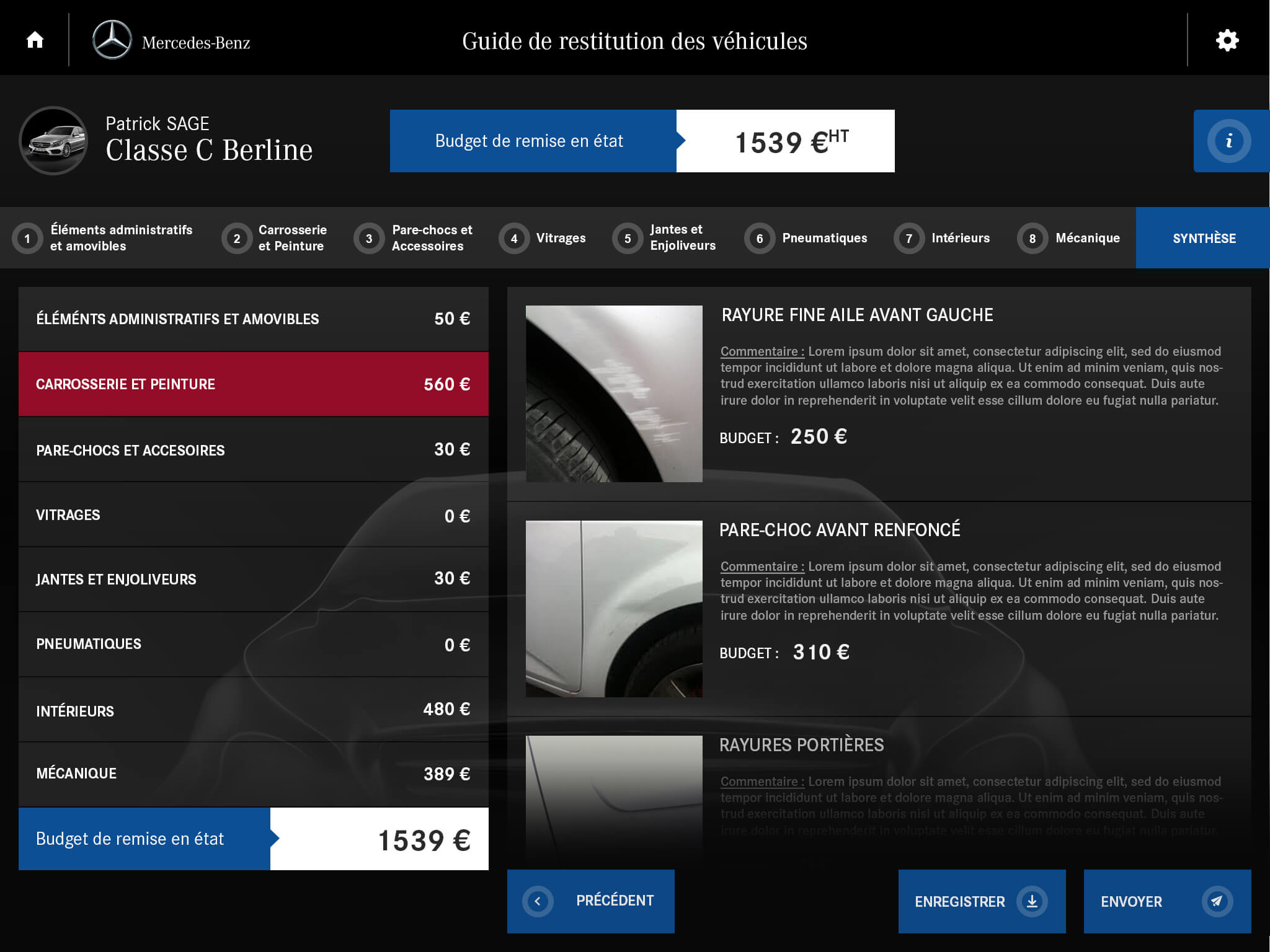Switch to step 4 Vitrages
This screenshot has height=952, width=1270.
[x=543, y=238]
